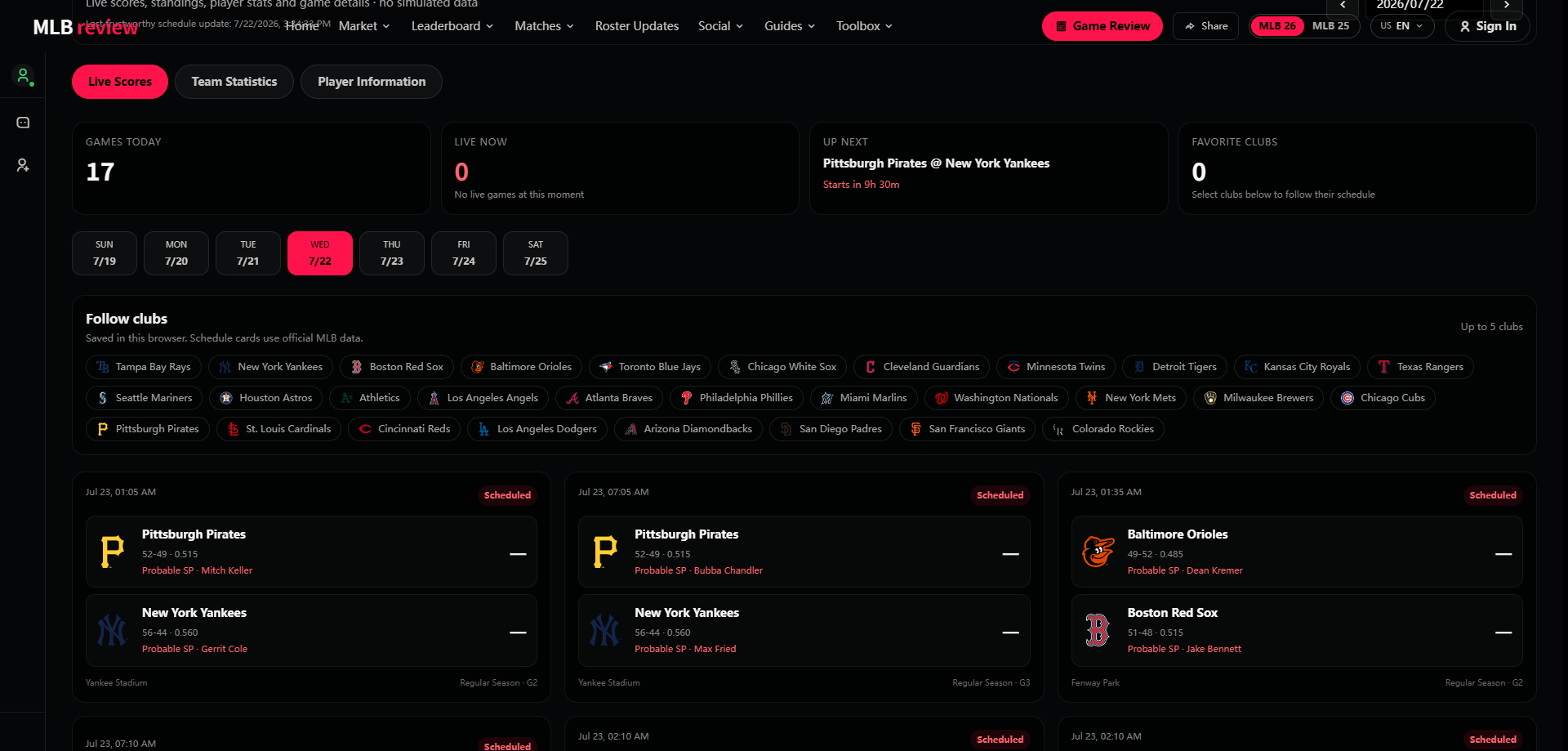This screenshot has height=751, width=1568.
Task: Expand the Market dropdown menu
Action: coord(364,26)
